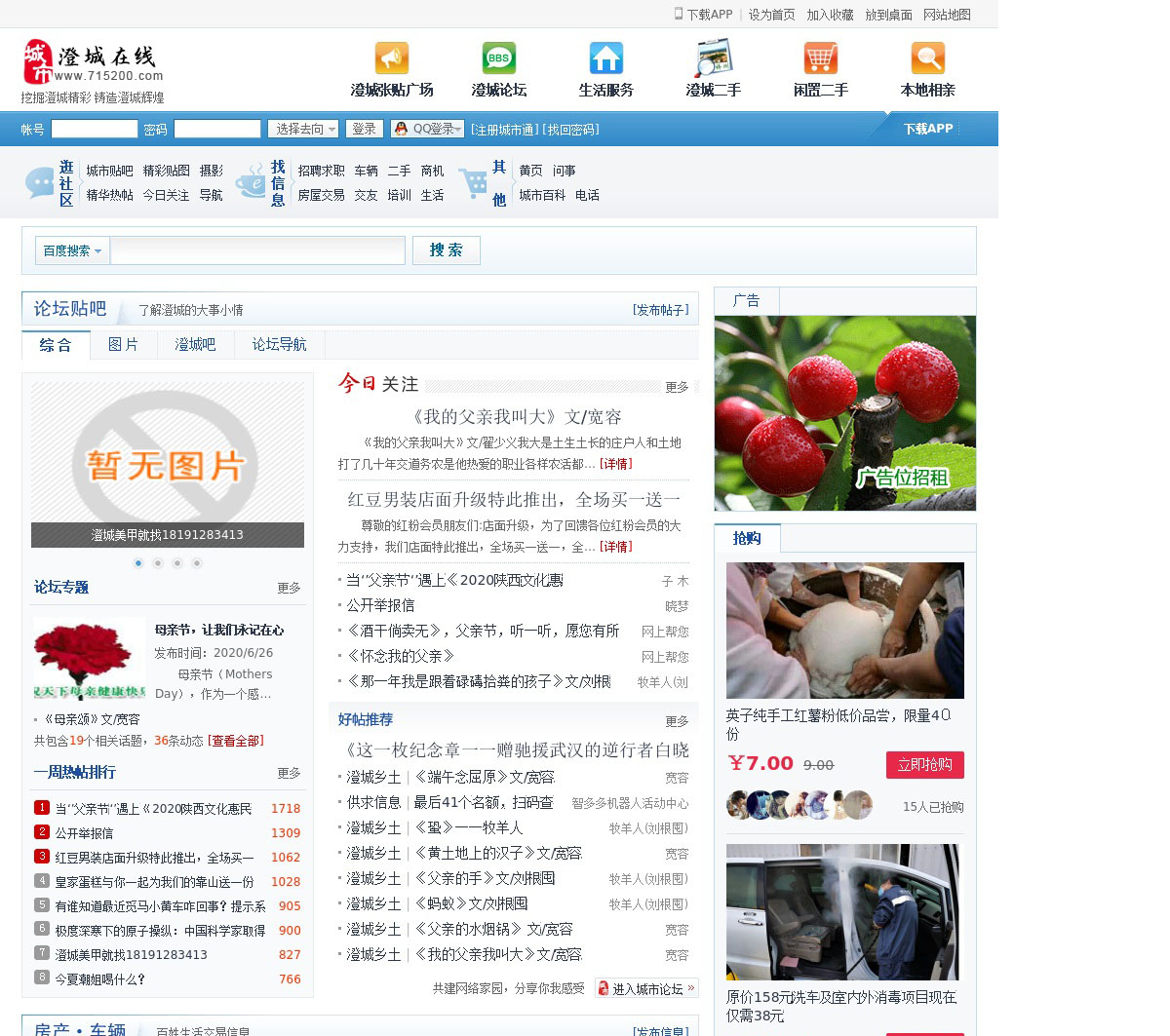Open the 澄城张贴广场 megaphone icon

click(x=392, y=58)
